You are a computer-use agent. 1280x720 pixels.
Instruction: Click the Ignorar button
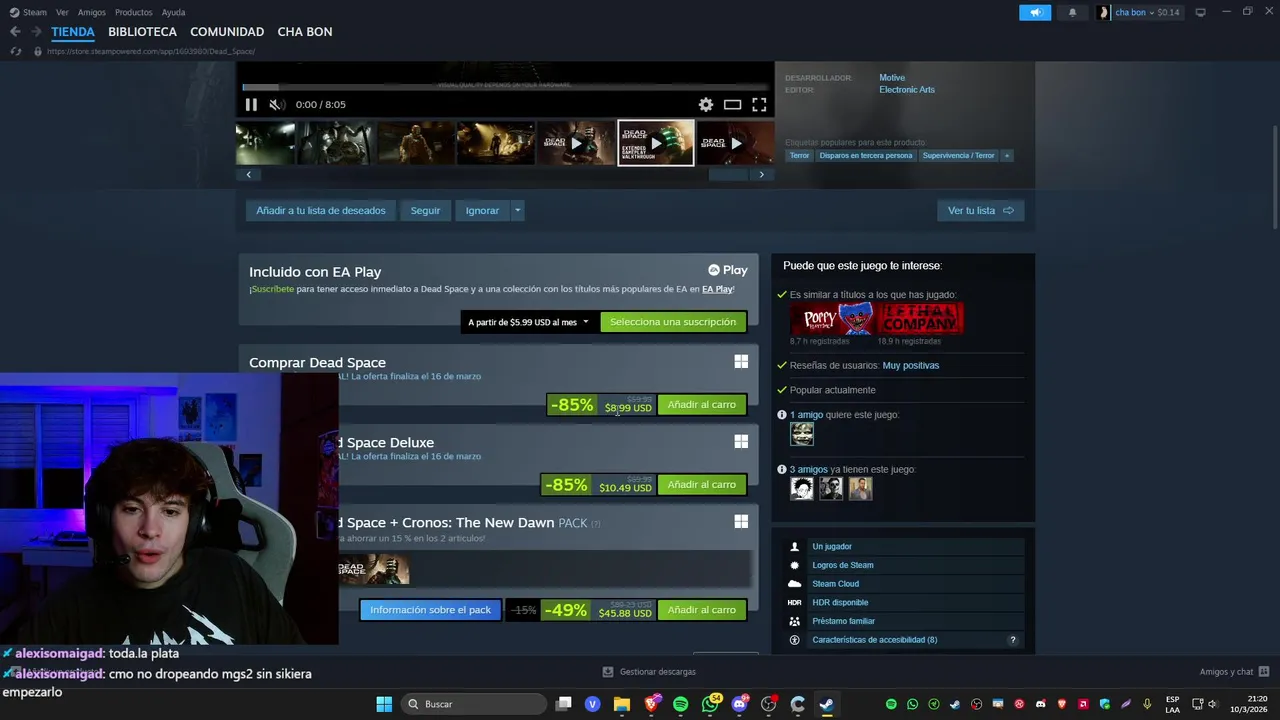482,210
